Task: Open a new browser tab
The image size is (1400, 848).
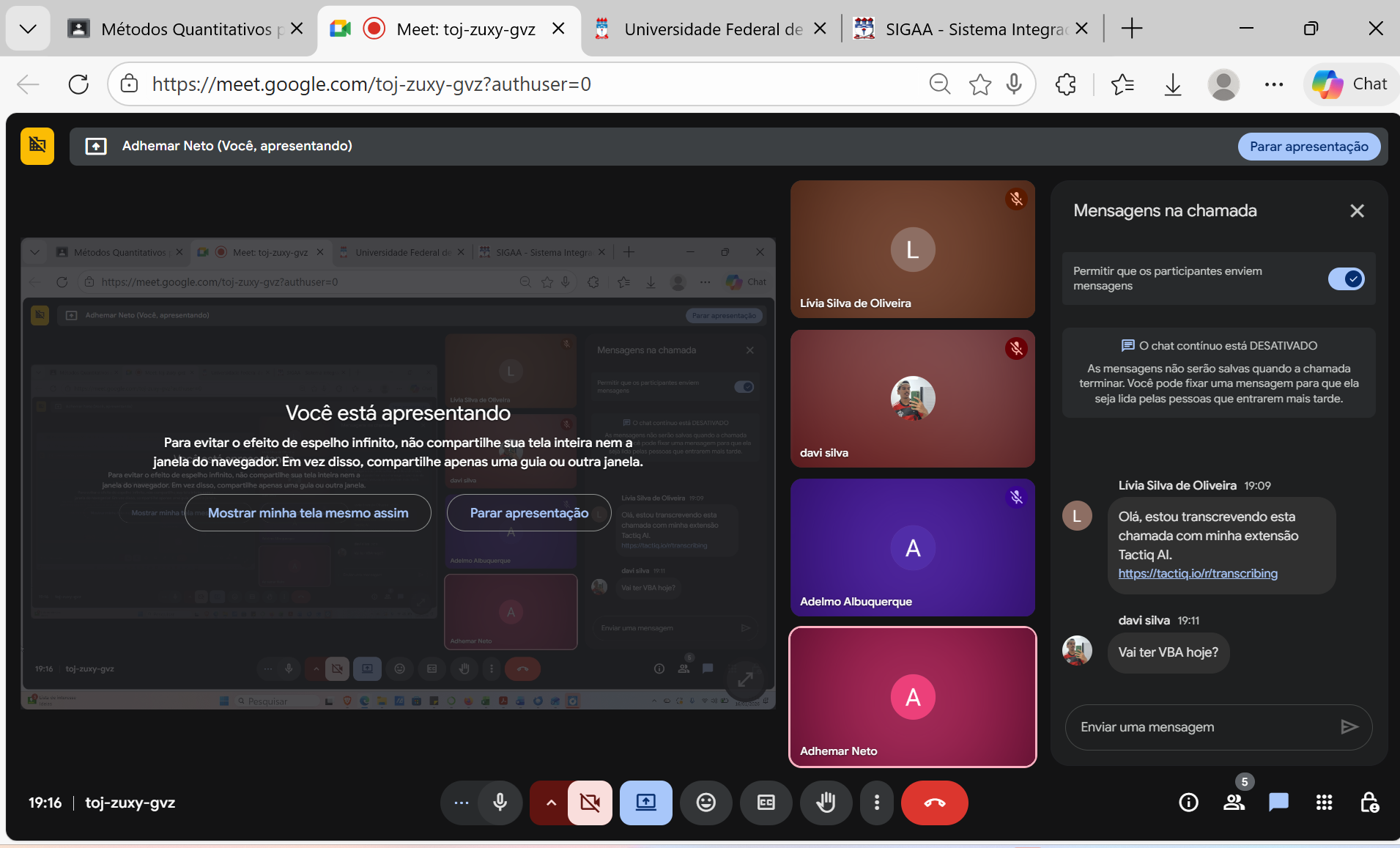Action: tap(1132, 29)
